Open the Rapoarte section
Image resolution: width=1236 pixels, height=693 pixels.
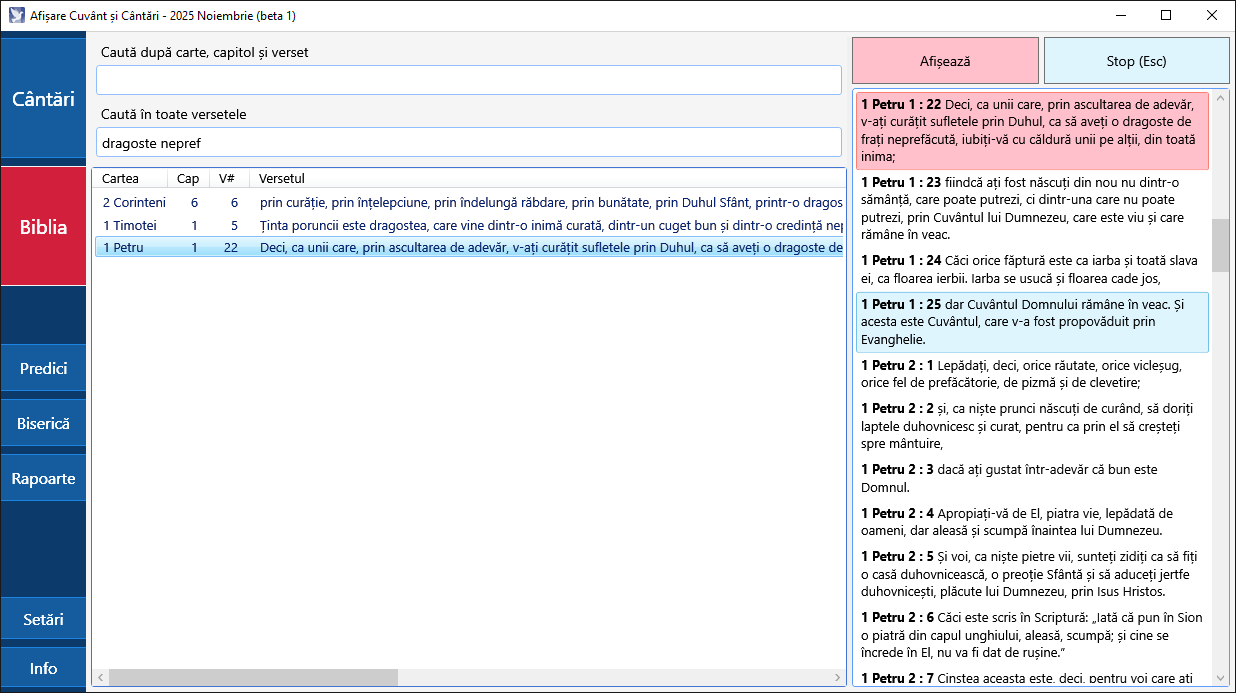[x=43, y=478]
